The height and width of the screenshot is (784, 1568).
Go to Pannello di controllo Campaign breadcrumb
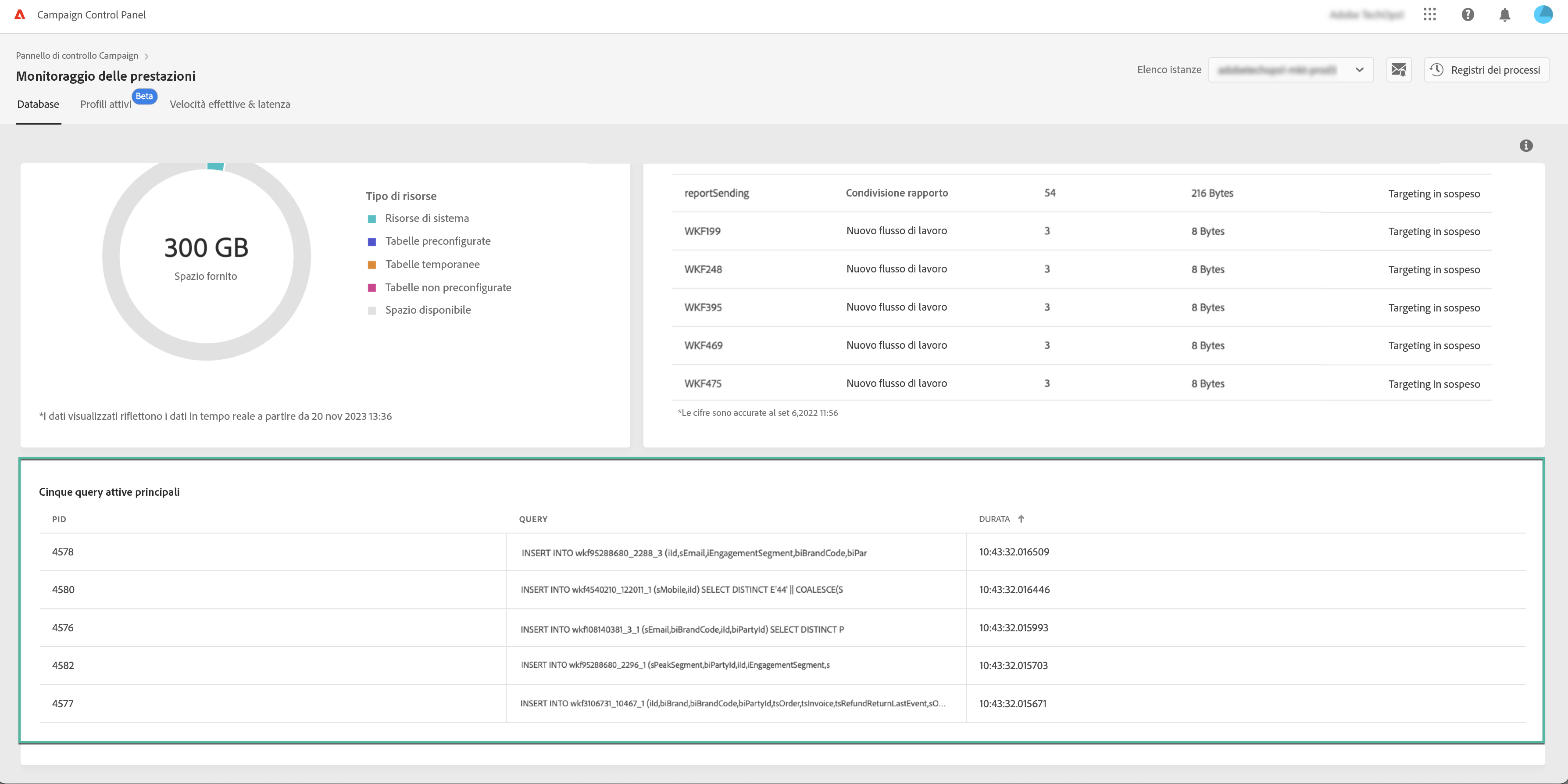point(77,55)
